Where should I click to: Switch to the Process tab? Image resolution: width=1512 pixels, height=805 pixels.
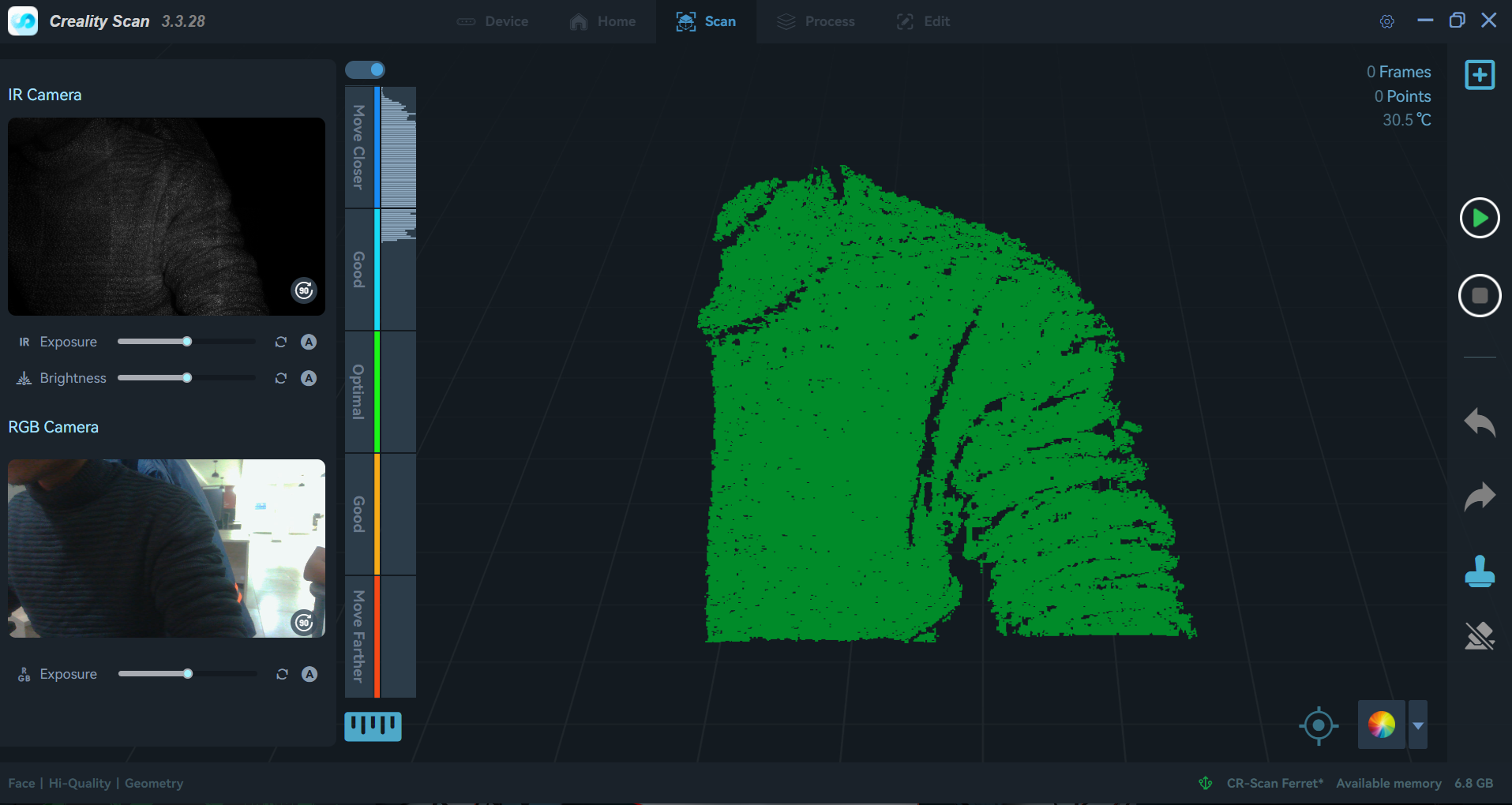tap(816, 21)
